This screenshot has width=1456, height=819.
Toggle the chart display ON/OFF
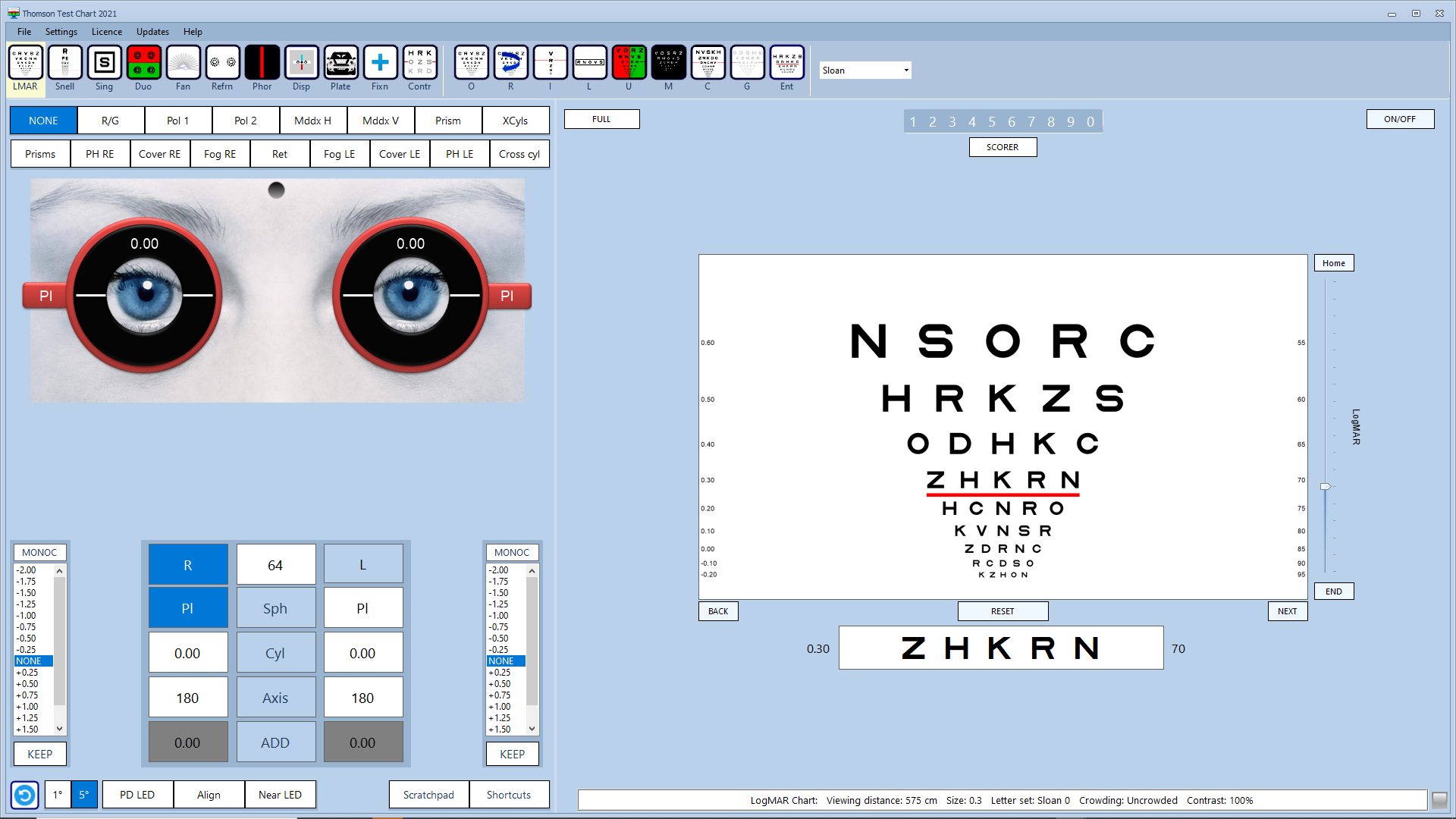(1399, 119)
